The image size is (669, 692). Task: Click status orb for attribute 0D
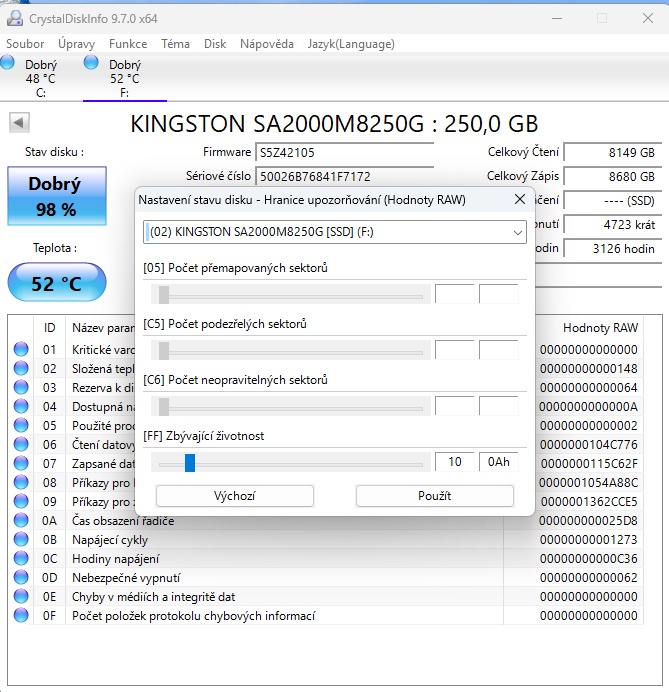pyautogui.click(x=21, y=577)
